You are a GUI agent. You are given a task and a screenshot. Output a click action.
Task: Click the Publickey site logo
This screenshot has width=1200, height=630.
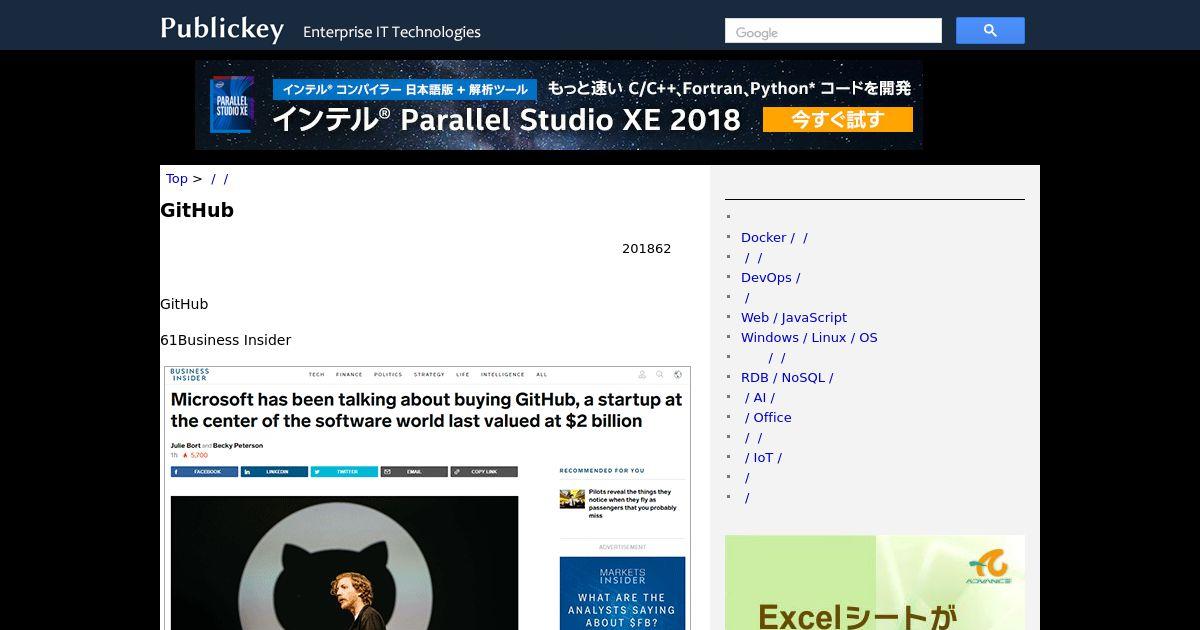point(222,29)
